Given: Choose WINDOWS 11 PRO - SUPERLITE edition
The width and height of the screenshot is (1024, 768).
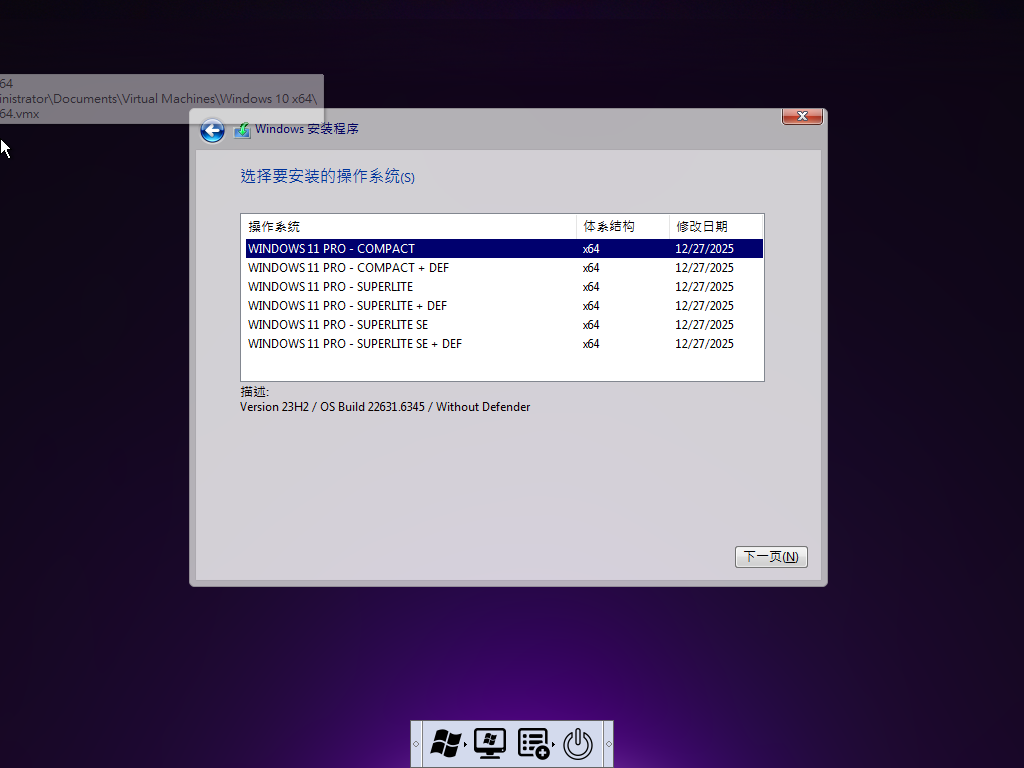Looking at the screenshot, I should coord(330,287).
